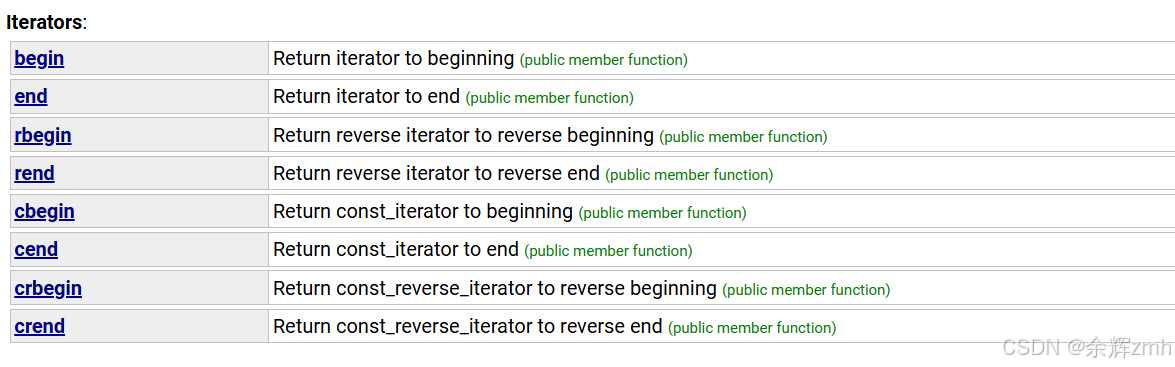This screenshot has height=367, width=1175.
Task: Click green 'public member function' label in rbegin row
Action: [x=743, y=137]
